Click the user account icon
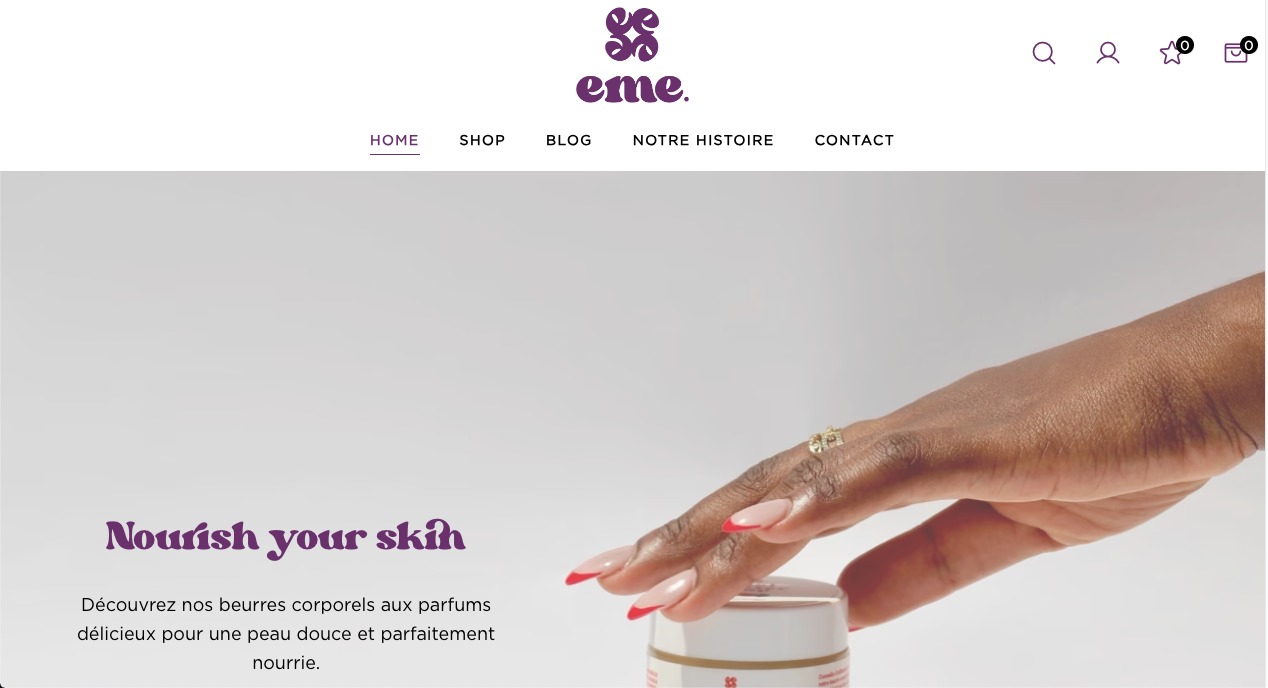This screenshot has width=1268, height=688. tap(1108, 53)
